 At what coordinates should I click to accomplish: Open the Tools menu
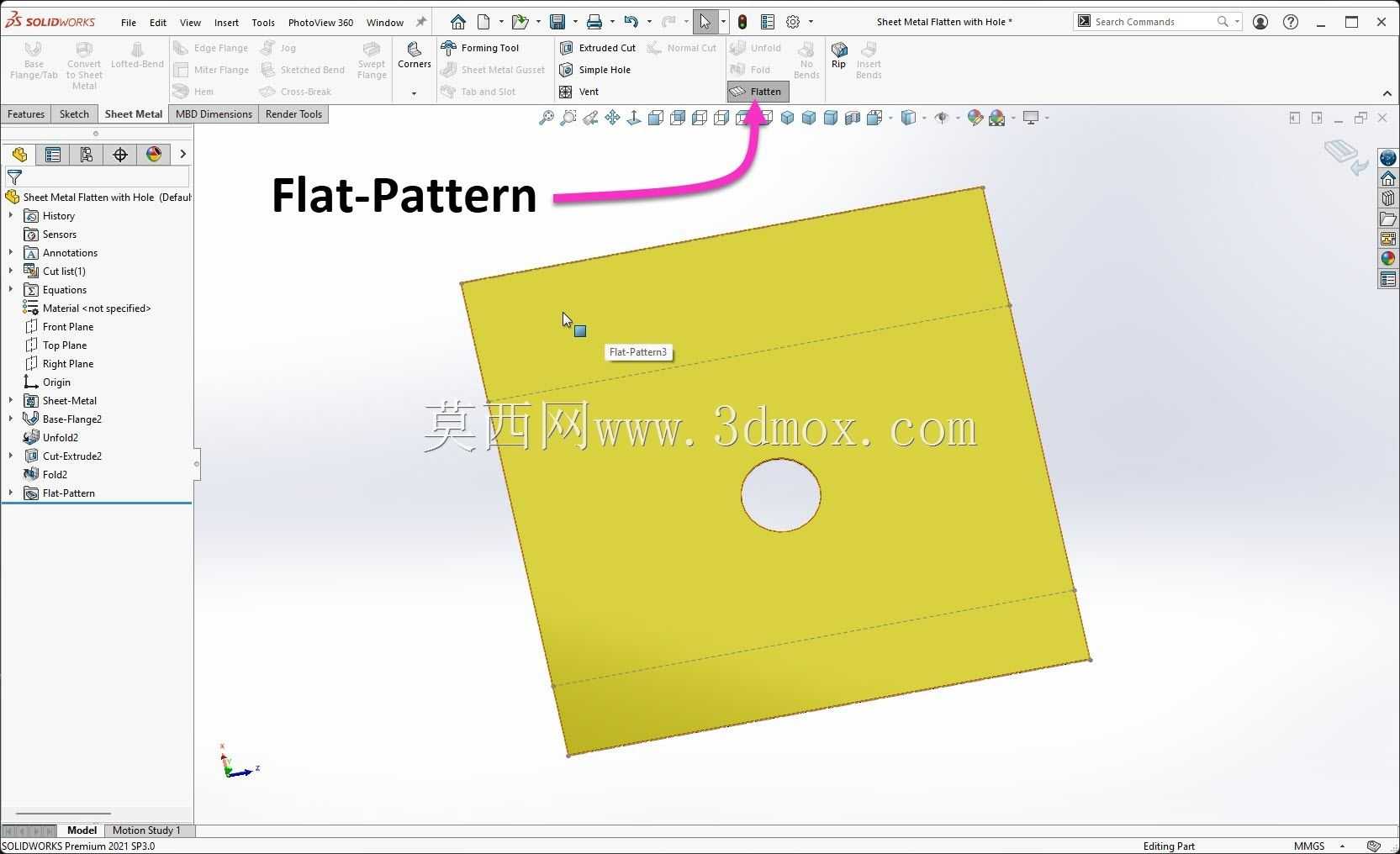263,23
